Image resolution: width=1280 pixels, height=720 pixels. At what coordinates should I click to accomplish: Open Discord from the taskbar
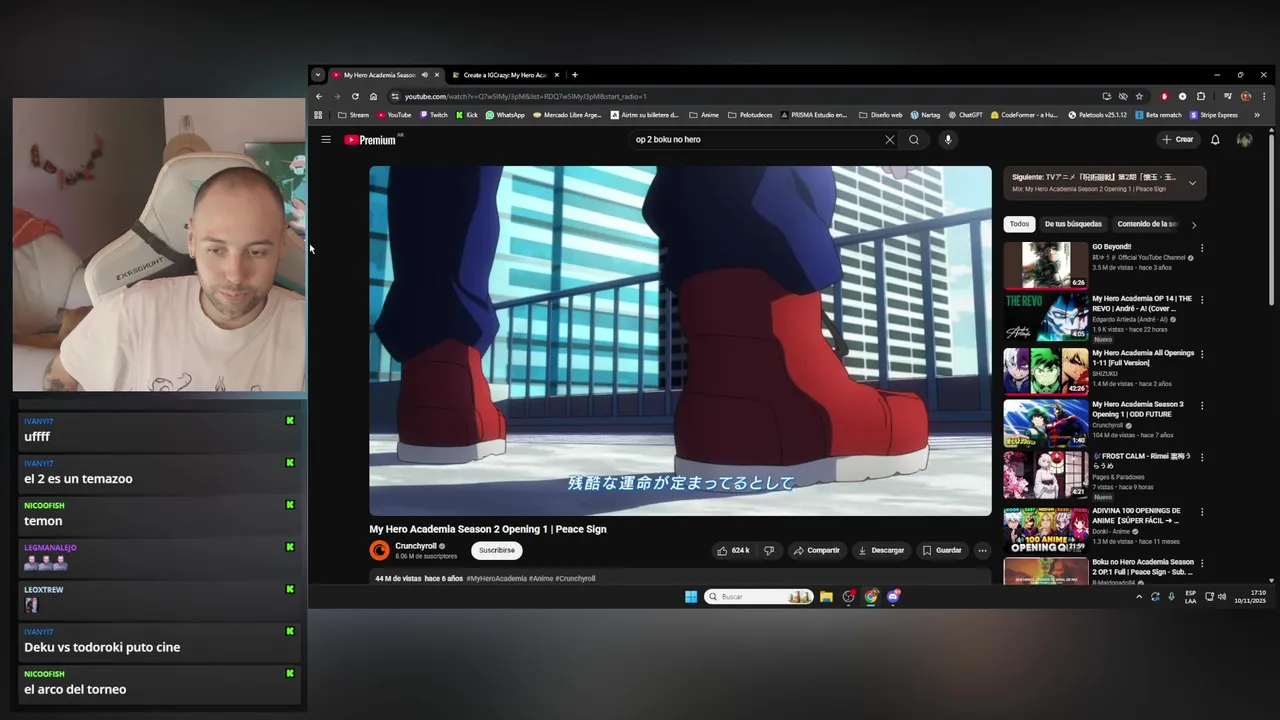(894, 597)
